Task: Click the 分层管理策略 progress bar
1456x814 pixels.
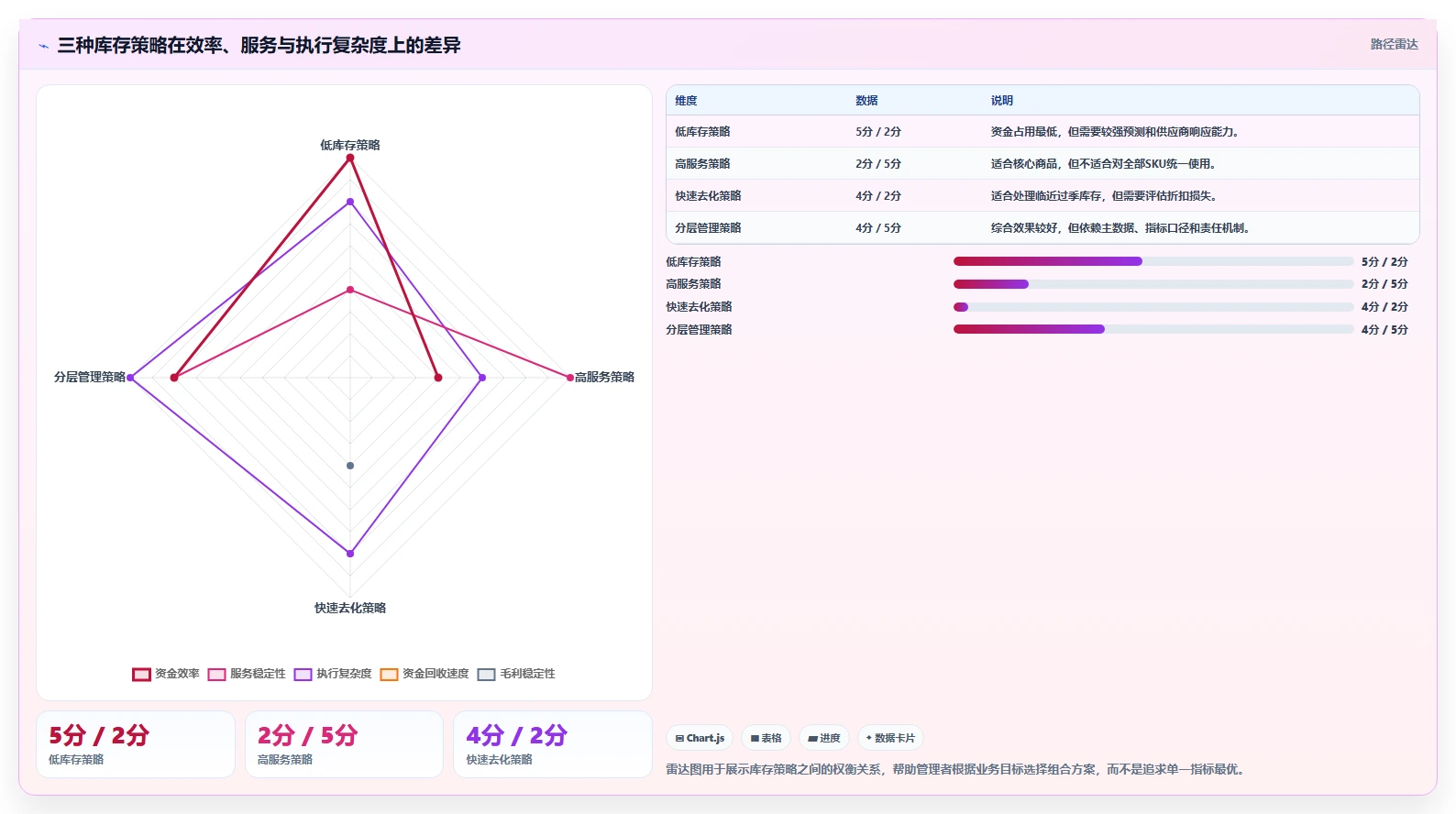Action: coord(1153,329)
